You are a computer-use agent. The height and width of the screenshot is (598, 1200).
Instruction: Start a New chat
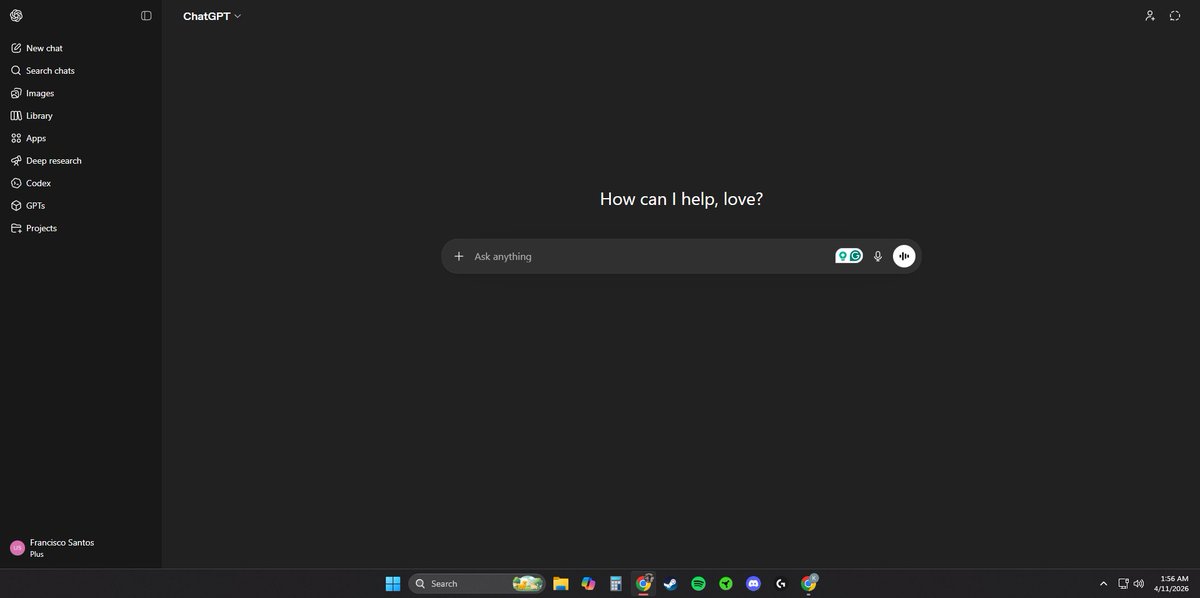[80, 48]
